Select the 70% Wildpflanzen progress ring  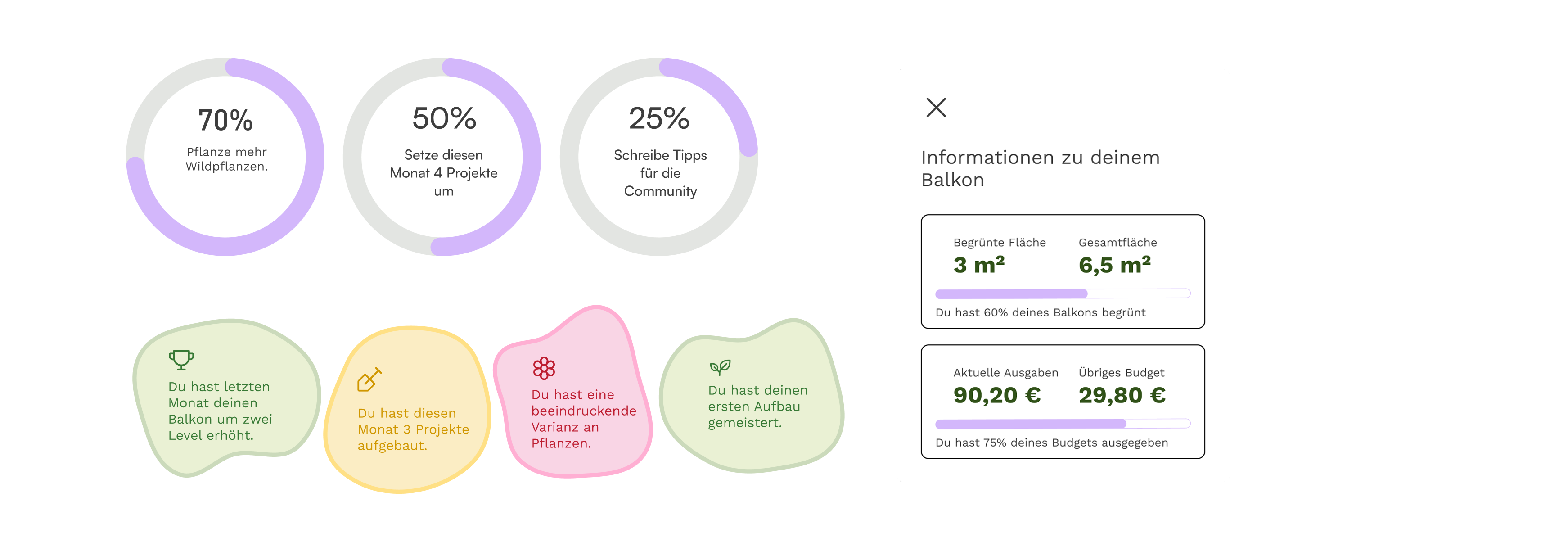pyautogui.click(x=225, y=157)
